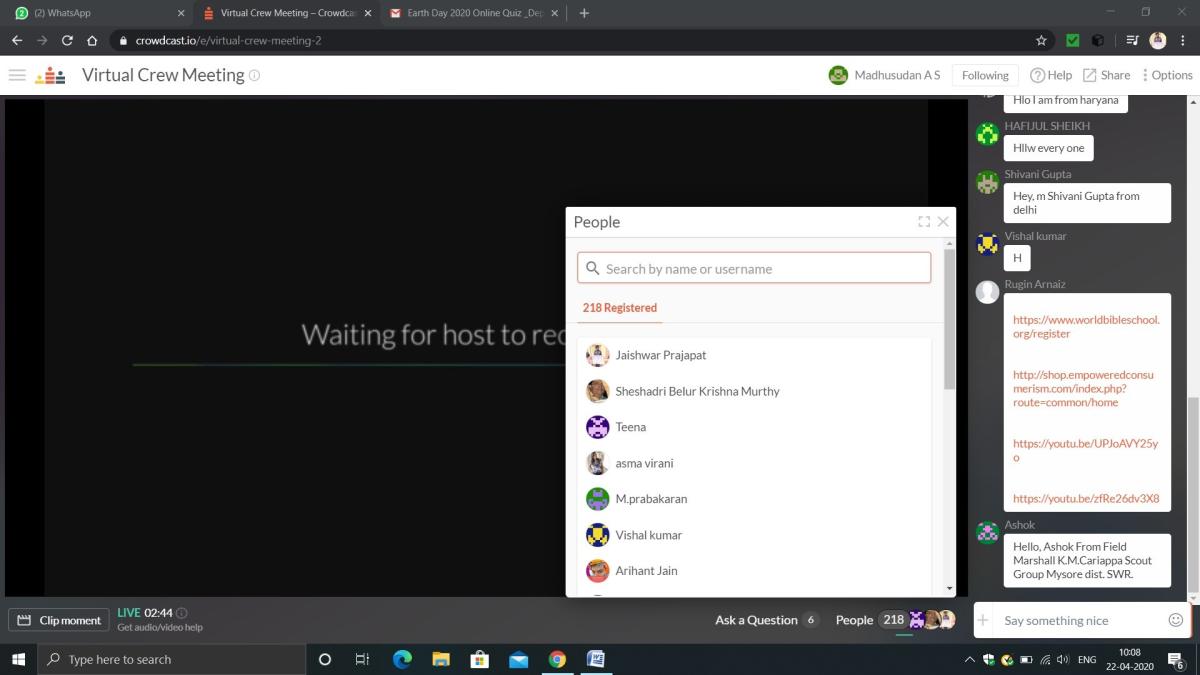Open the Ask a Question tab
This screenshot has width=1200, height=675.
tap(766, 620)
